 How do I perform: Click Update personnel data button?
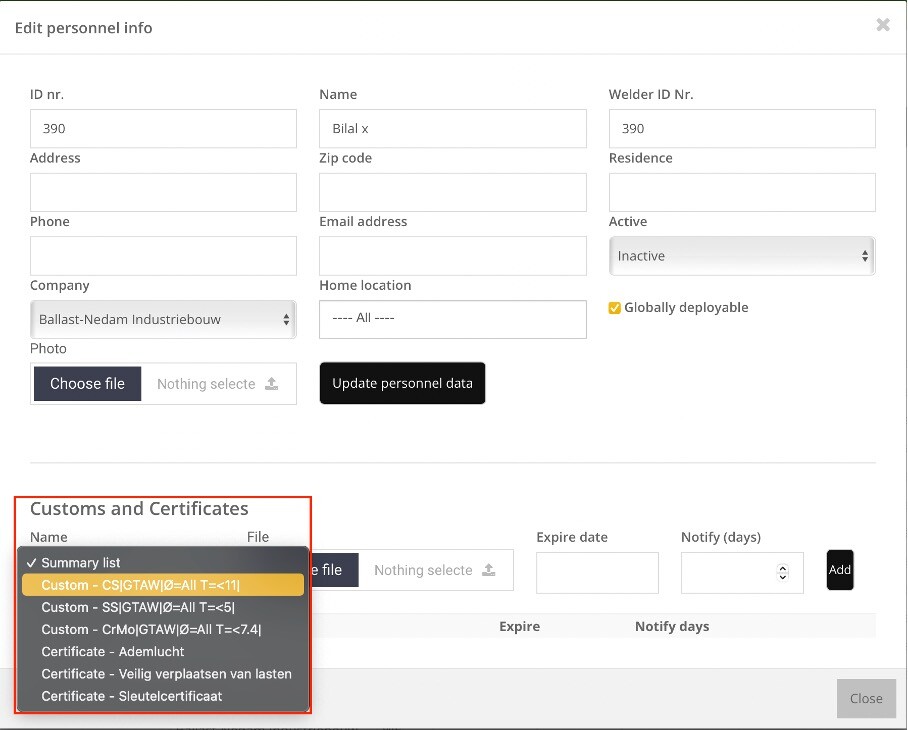click(402, 383)
